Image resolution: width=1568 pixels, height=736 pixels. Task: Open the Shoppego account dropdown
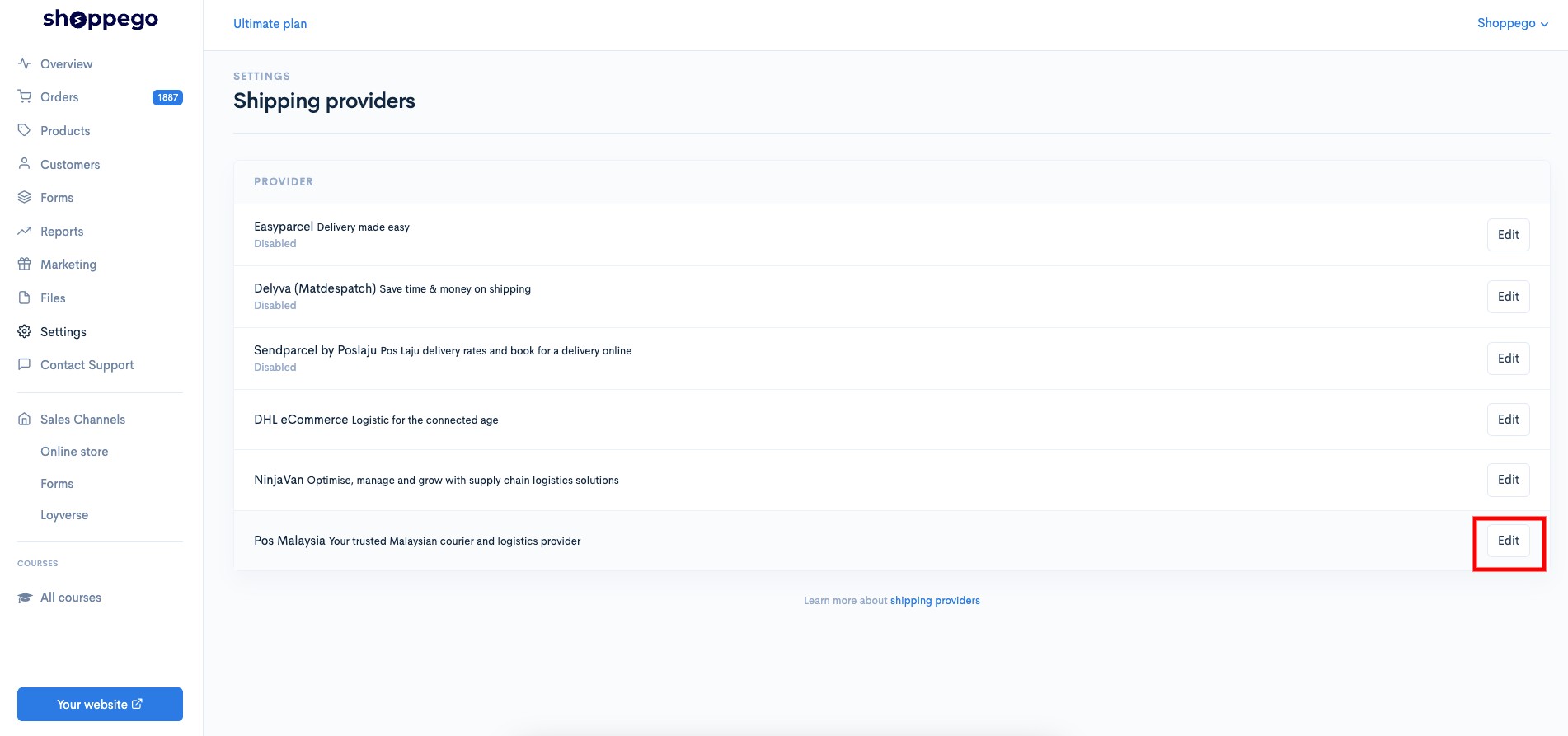click(1512, 23)
